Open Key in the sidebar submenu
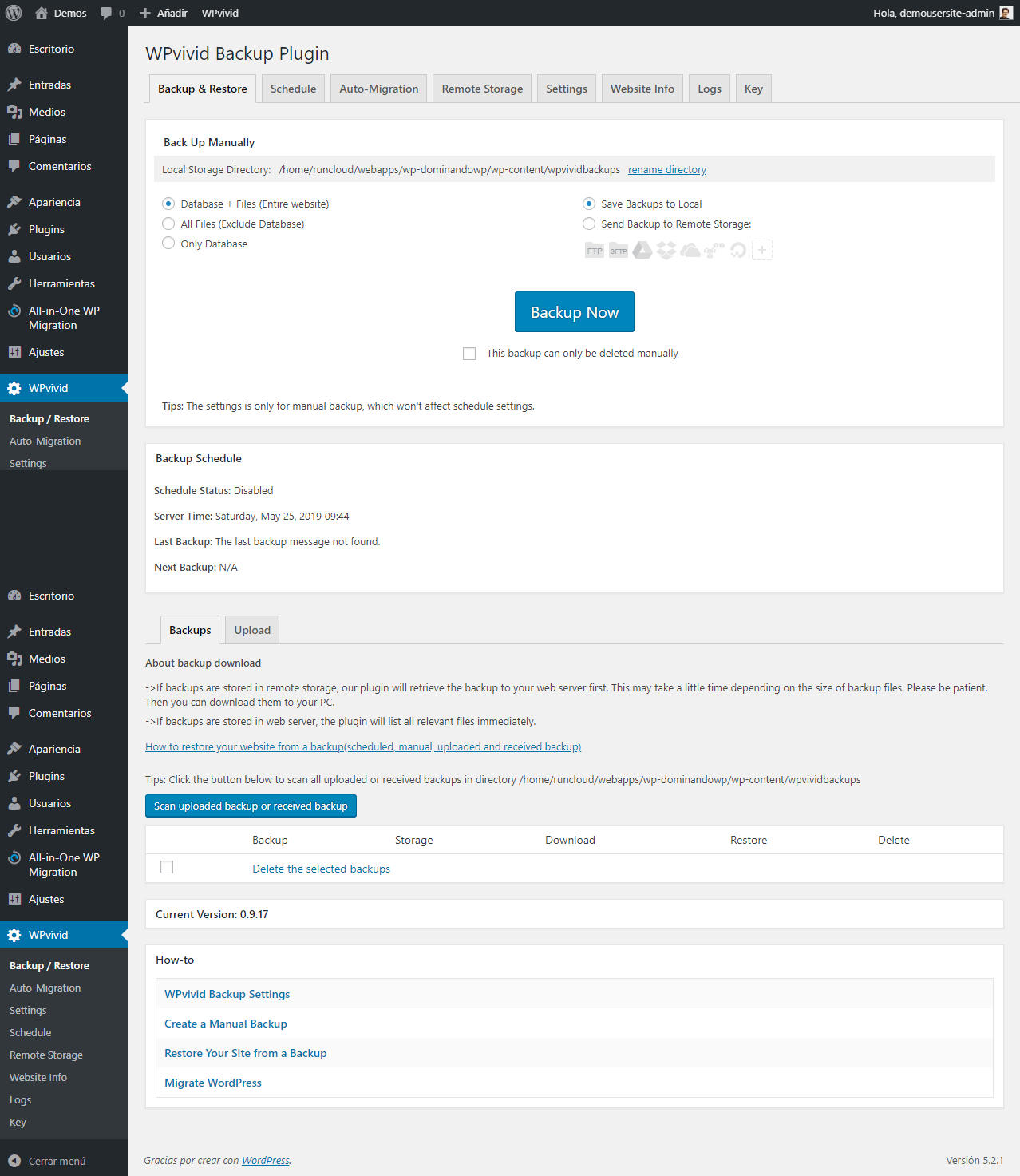 pyautogui.click(x=18, y=1122)
